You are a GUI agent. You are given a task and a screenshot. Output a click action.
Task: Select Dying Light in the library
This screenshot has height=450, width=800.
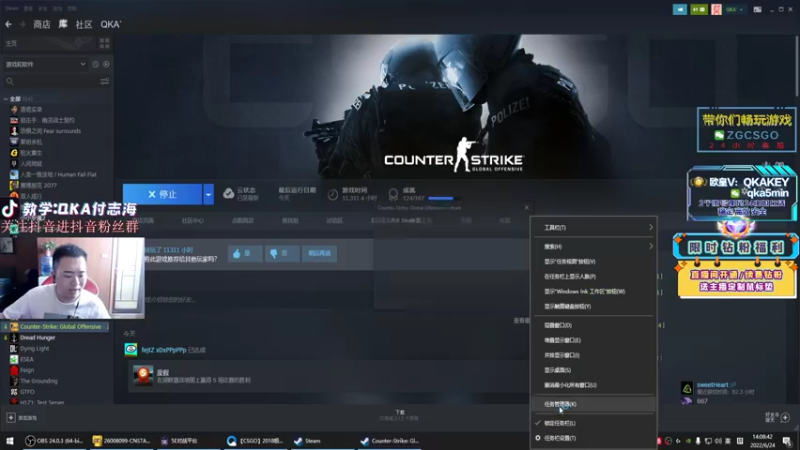point(35,348)
